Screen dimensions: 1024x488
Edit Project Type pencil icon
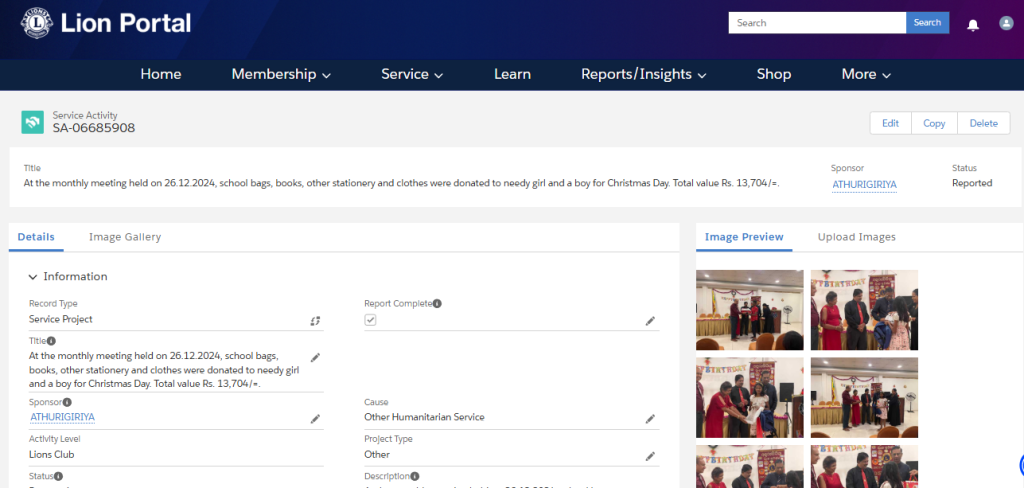650,456
